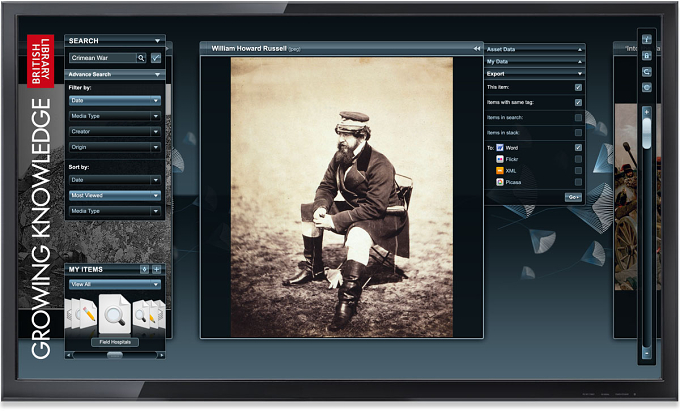Expand the Asset Data section
This screenshot has height=411, width=680.
534,49
